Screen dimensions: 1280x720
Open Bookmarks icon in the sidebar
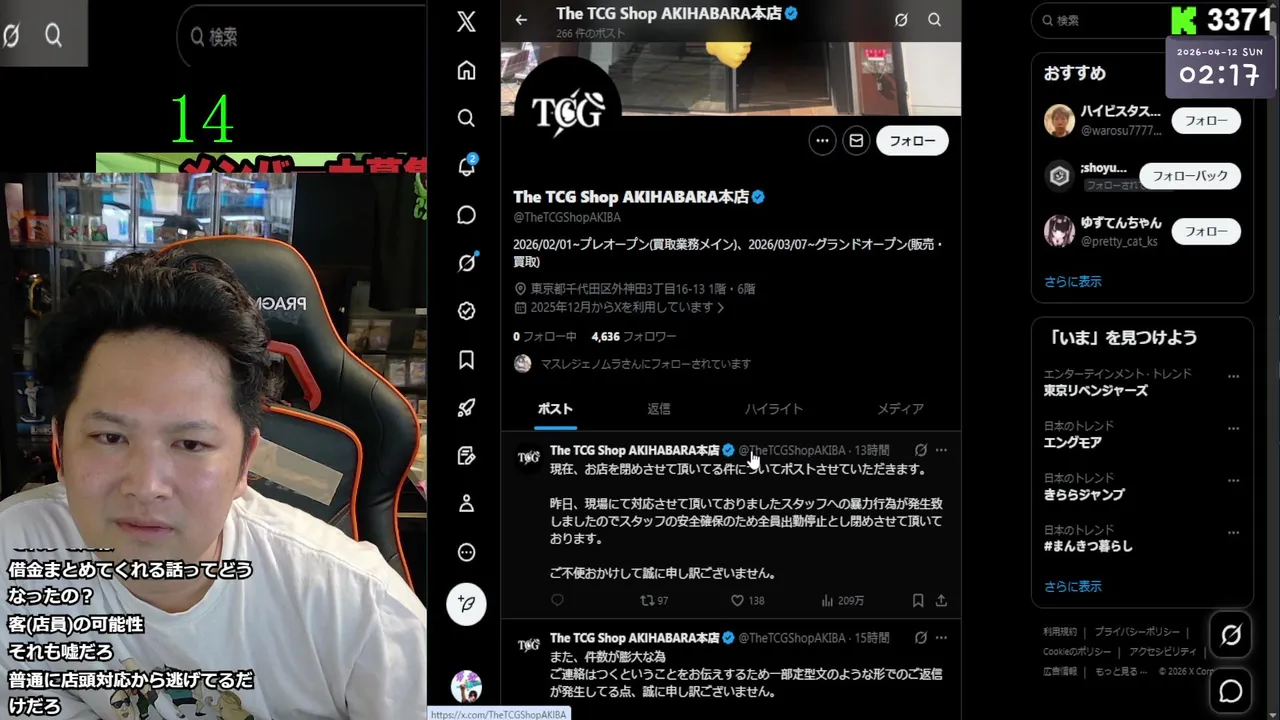pyautogui.click(x=466, y=359)
